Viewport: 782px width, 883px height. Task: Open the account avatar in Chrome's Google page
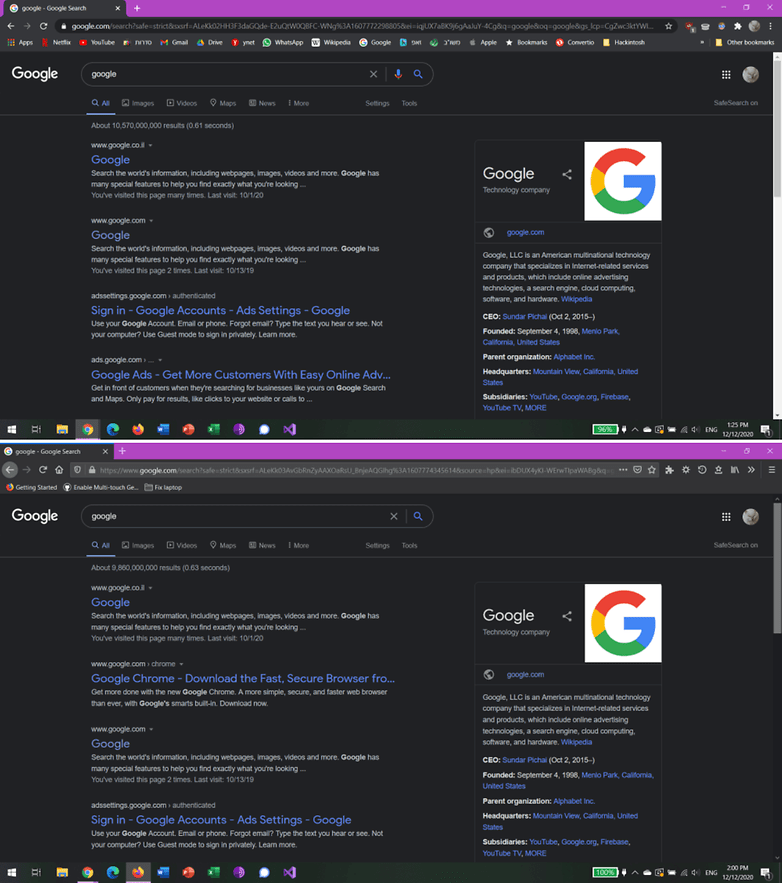(x=750, y=74)
